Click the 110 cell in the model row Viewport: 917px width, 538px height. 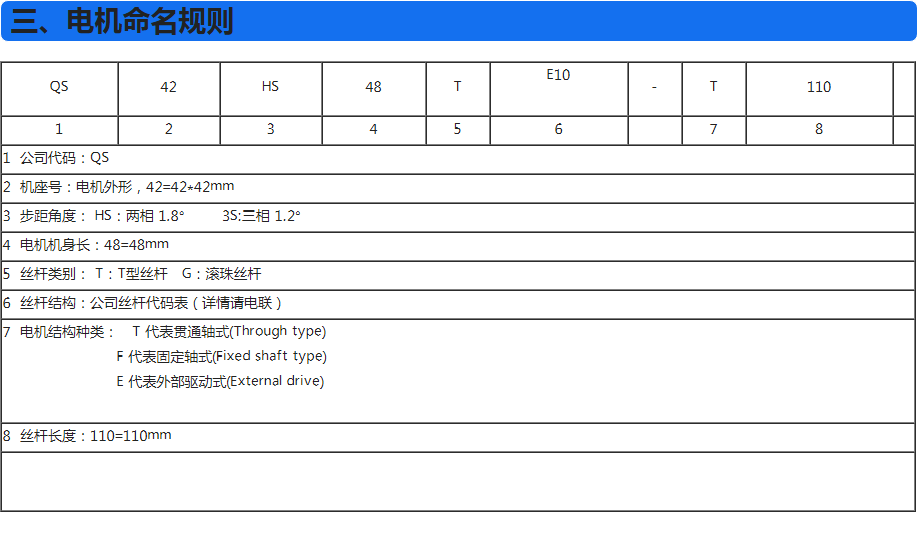point(819,87)
